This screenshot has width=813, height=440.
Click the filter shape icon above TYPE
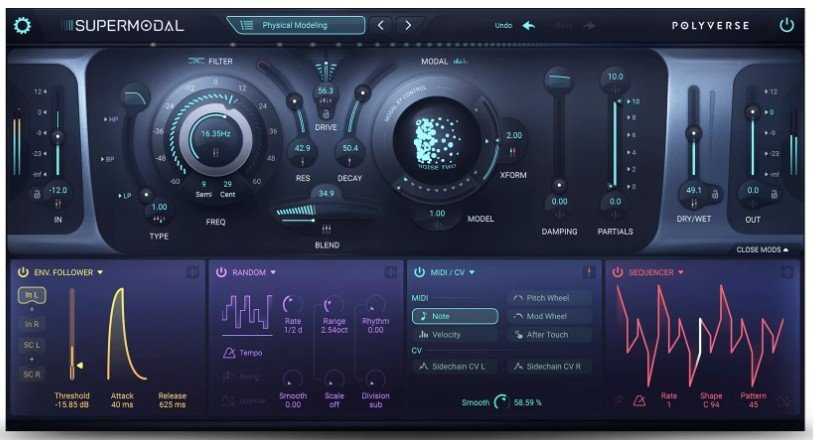(x=135, y=96)
